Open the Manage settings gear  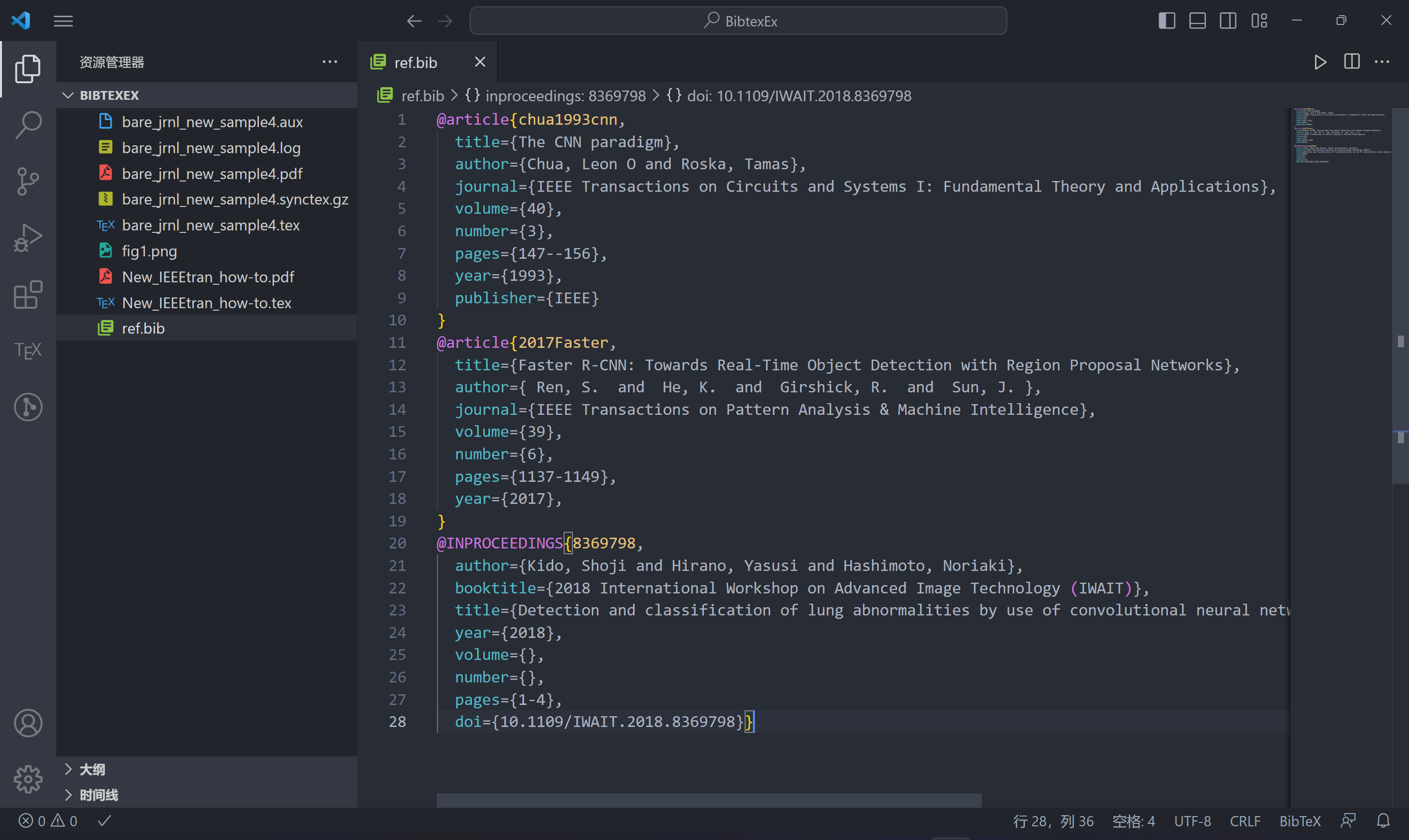click(x=28, y=779)
